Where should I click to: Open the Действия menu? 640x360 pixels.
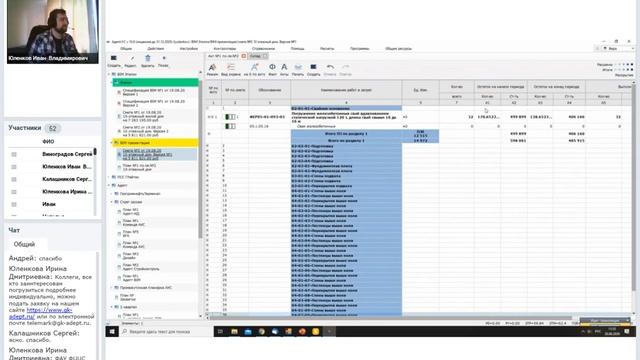[x=156, y=49]
